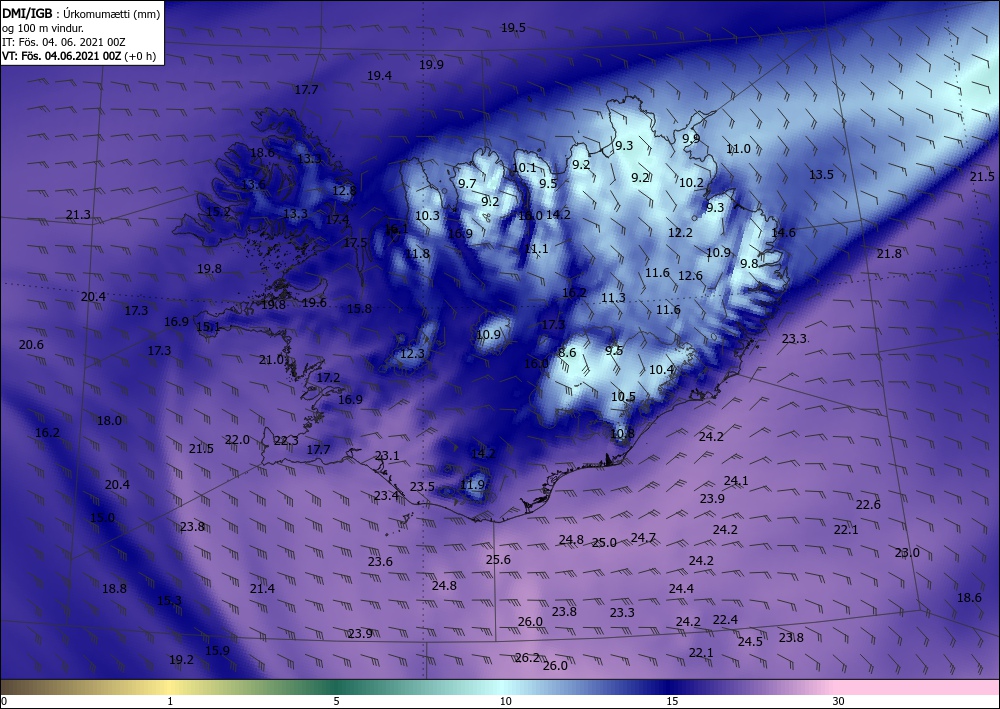Click the map value '15.9'
This screenshot has height=709, width=1000.
click(x=217, y=651)
